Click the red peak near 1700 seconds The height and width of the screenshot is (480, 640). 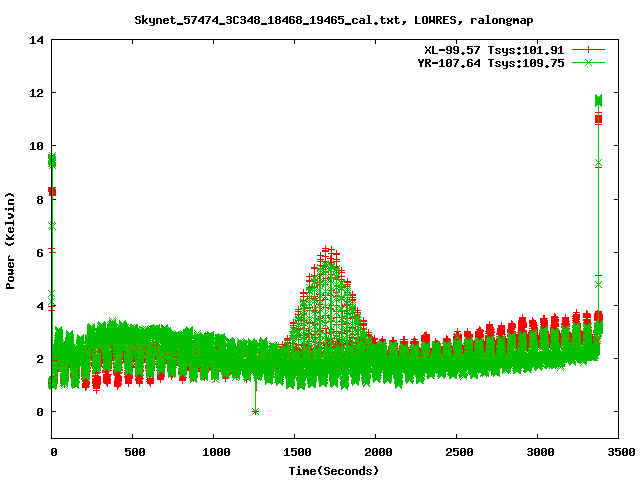tap(326, 249)
